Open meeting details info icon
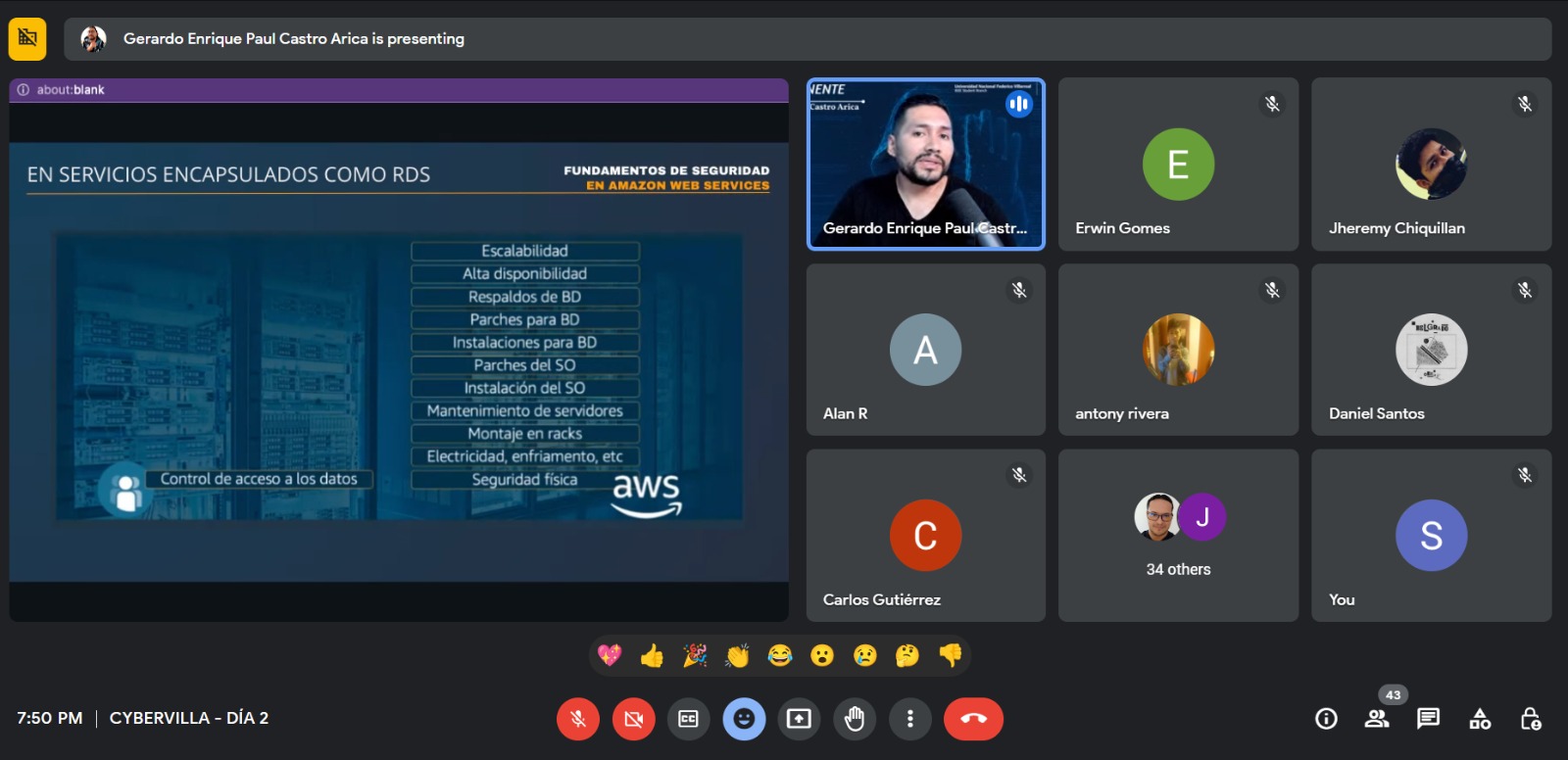The image size is (1568, 760). 1326,719
